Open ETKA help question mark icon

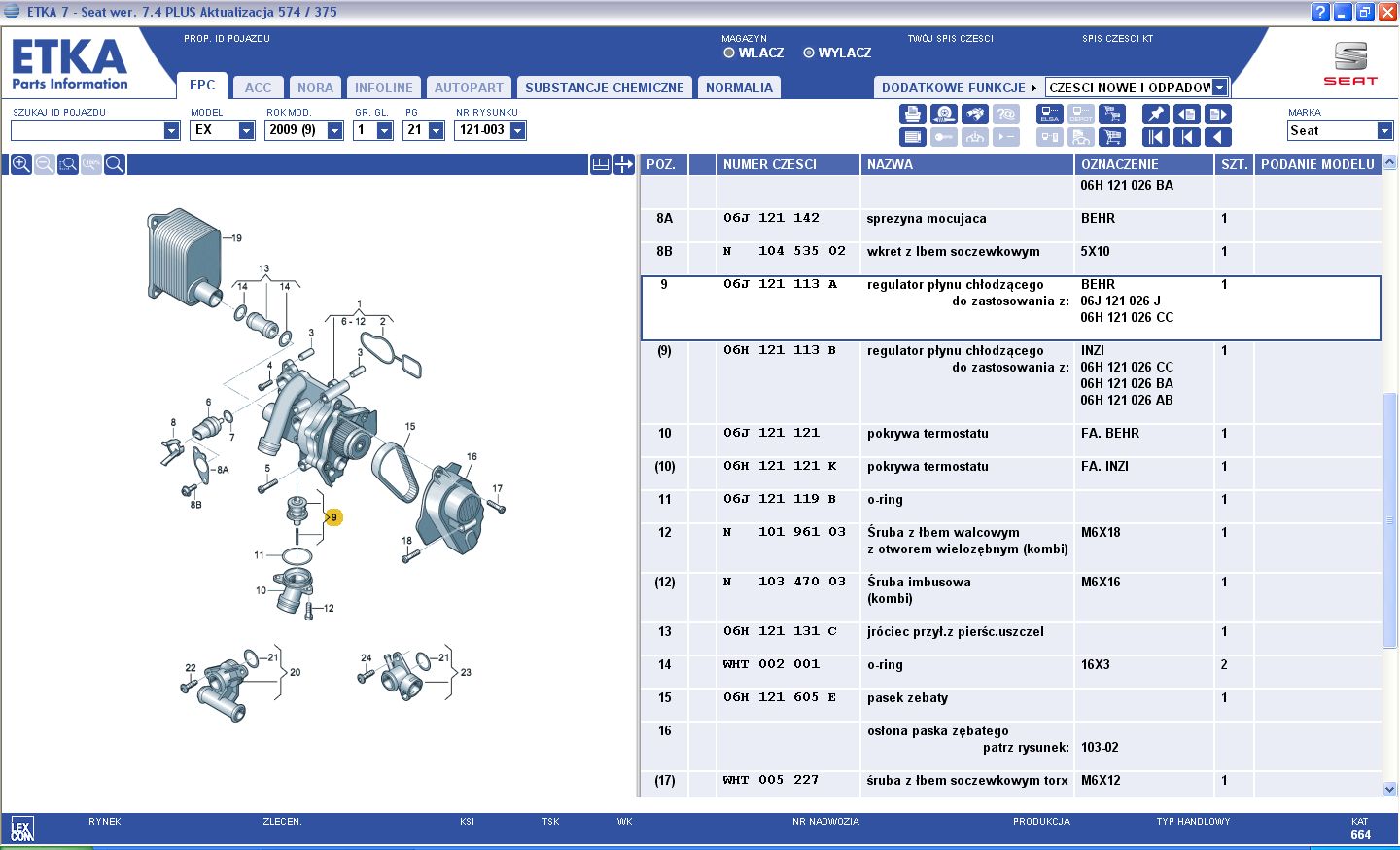pyautogui.click(x=1319, y=12)
